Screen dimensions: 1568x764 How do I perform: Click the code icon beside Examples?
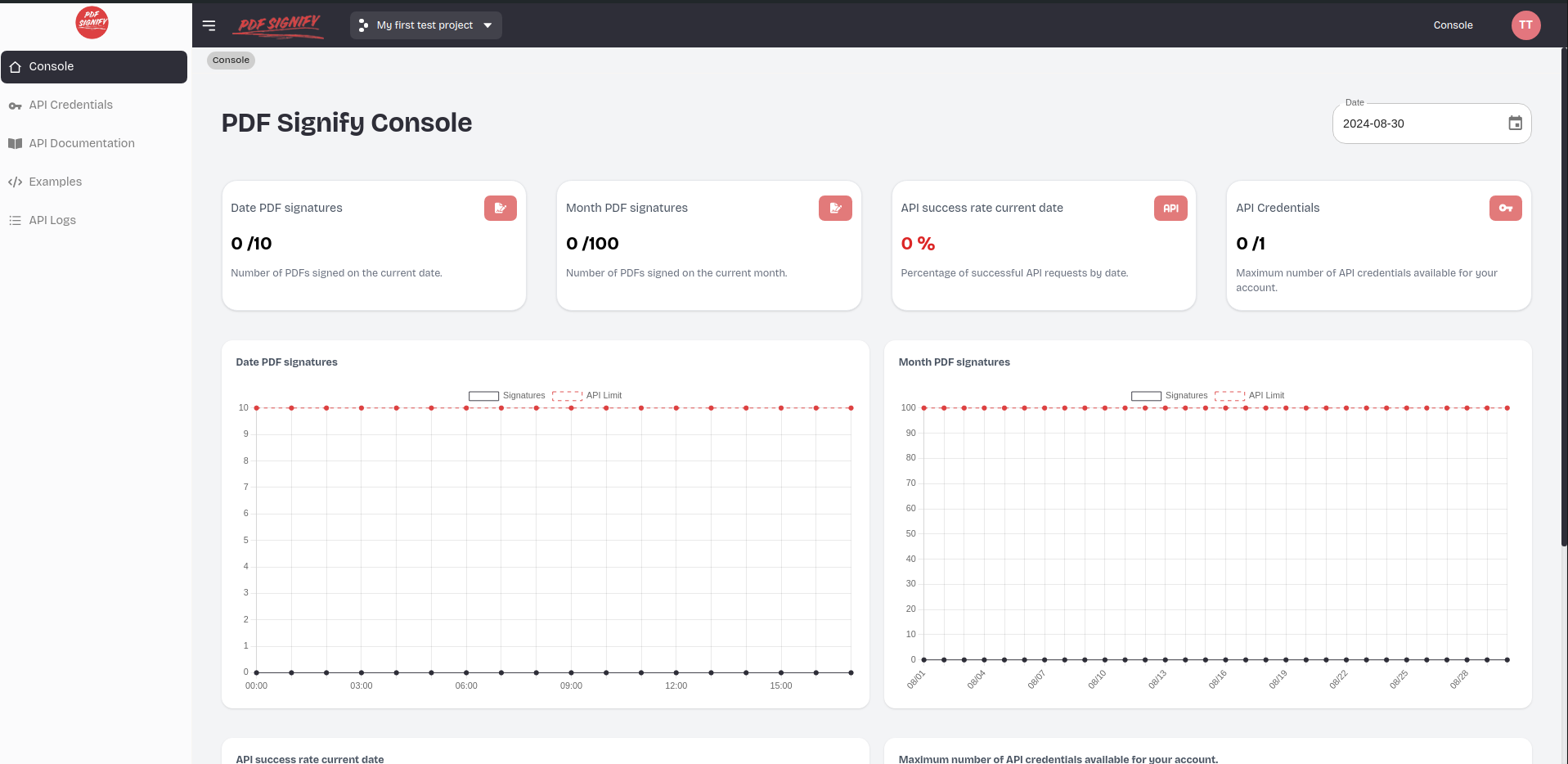(x=15, y=182)
